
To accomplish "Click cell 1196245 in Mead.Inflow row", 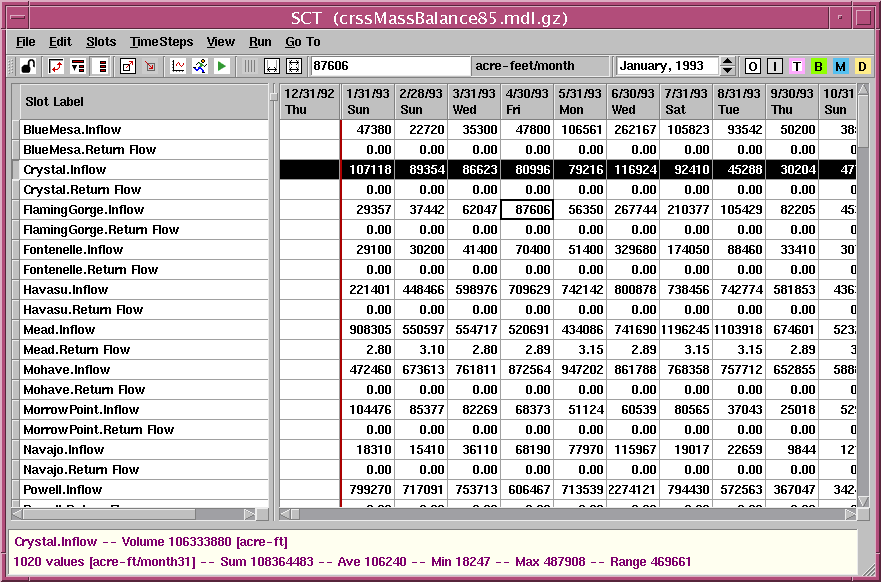I will pos(686,330).
